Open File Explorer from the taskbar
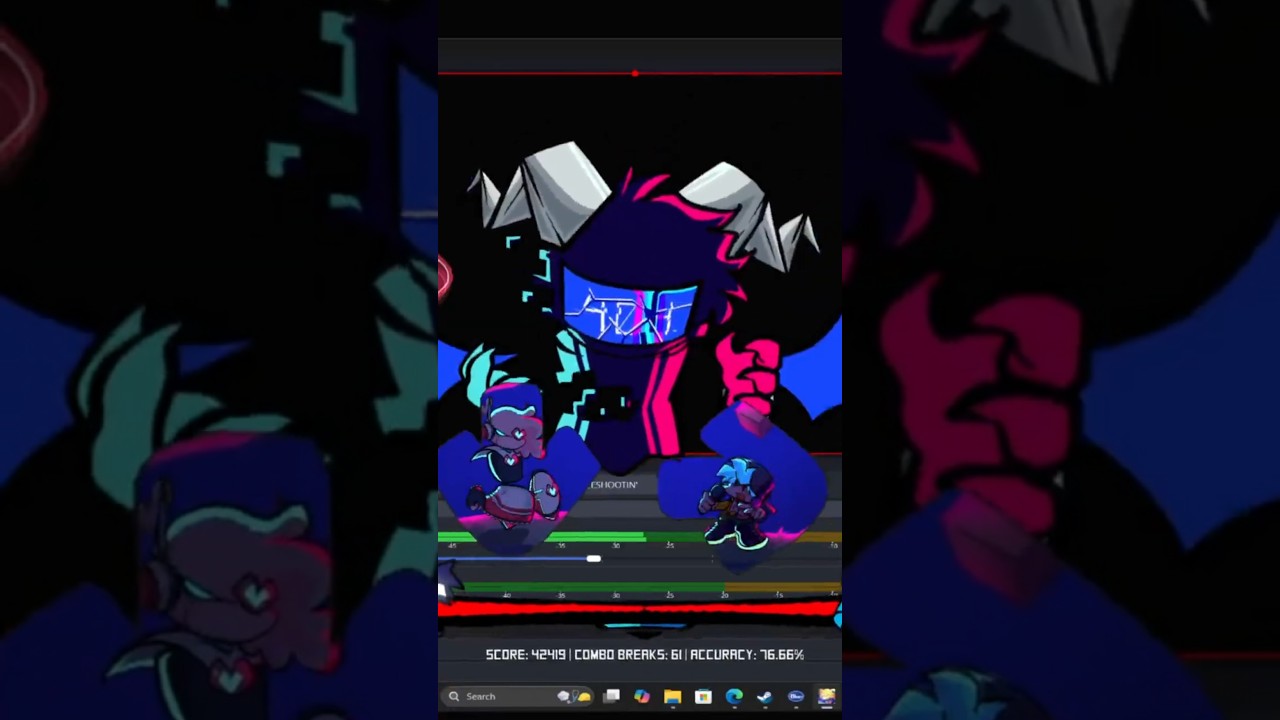Viewport: 1280px width, 720px height. click(x=672, y=696)
